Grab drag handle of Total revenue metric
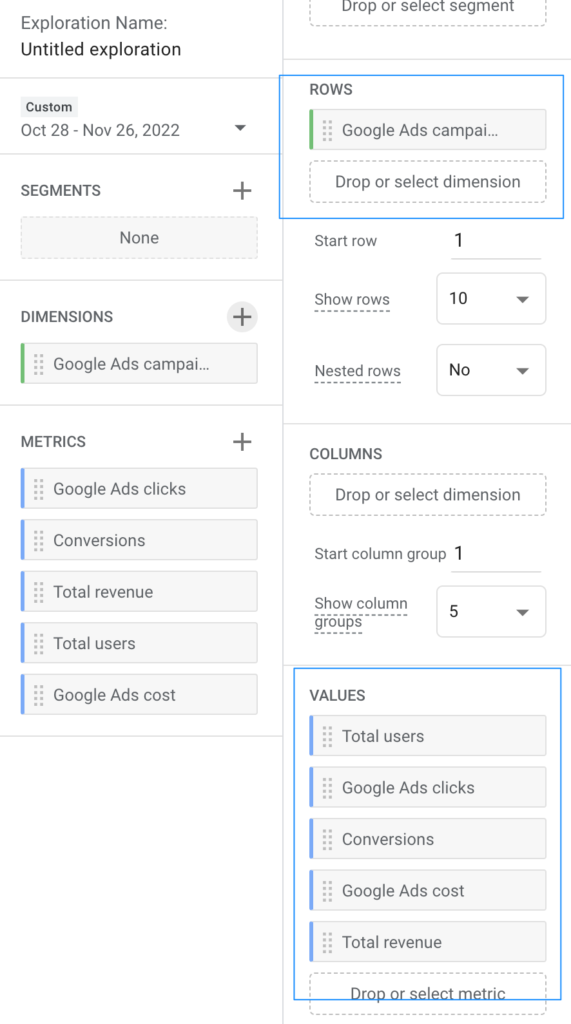The width and height of the screenshot is (571, 1024). click(x=39, y=592)
